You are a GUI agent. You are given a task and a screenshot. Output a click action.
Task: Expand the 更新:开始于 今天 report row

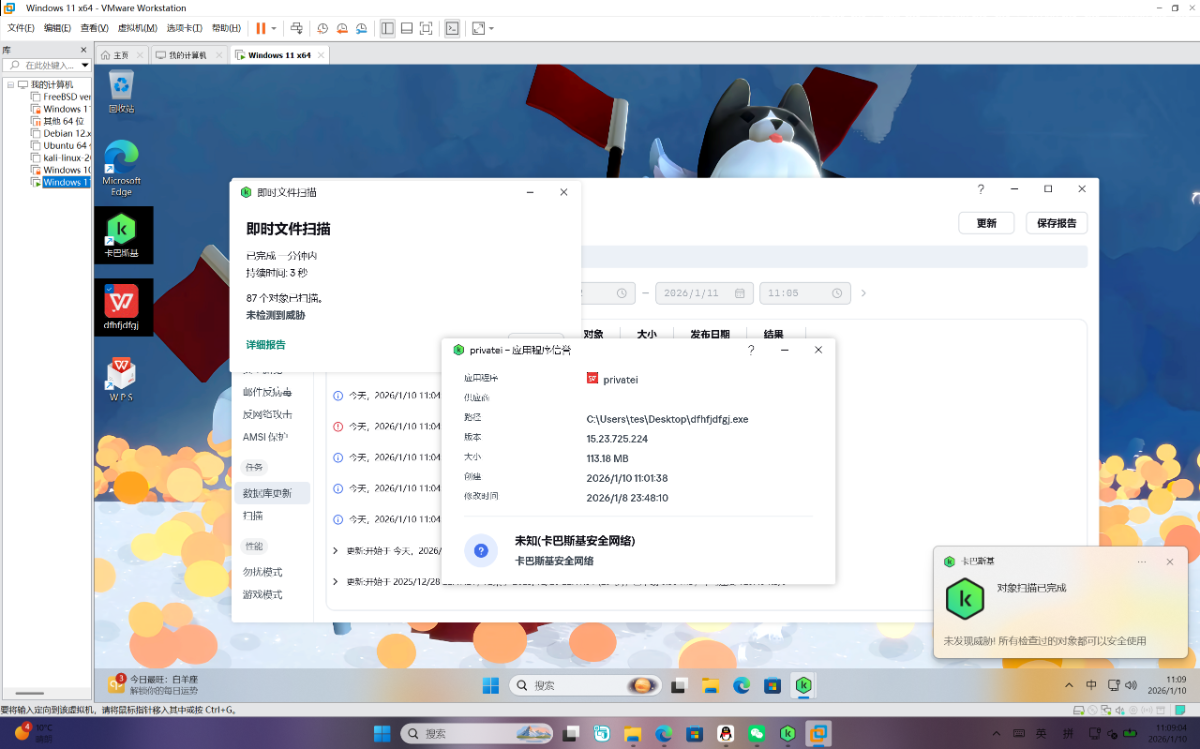[336, 550]
